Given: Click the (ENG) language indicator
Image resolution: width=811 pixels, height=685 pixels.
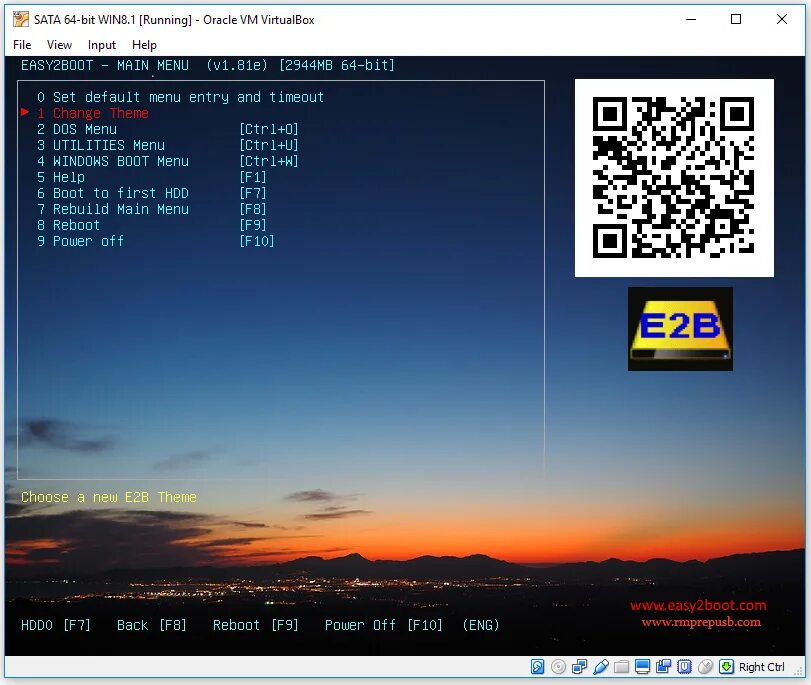Looking at the screenshot, I should pyautogui.click(x=481, y=626).
